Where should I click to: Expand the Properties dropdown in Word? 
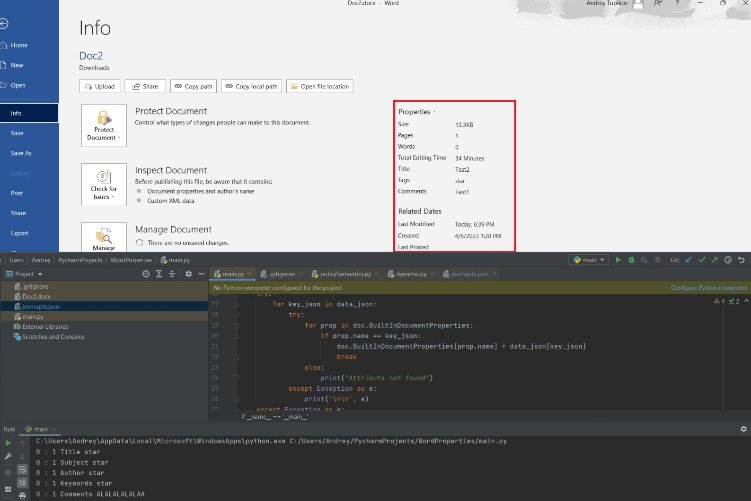(x=417, y=112)
